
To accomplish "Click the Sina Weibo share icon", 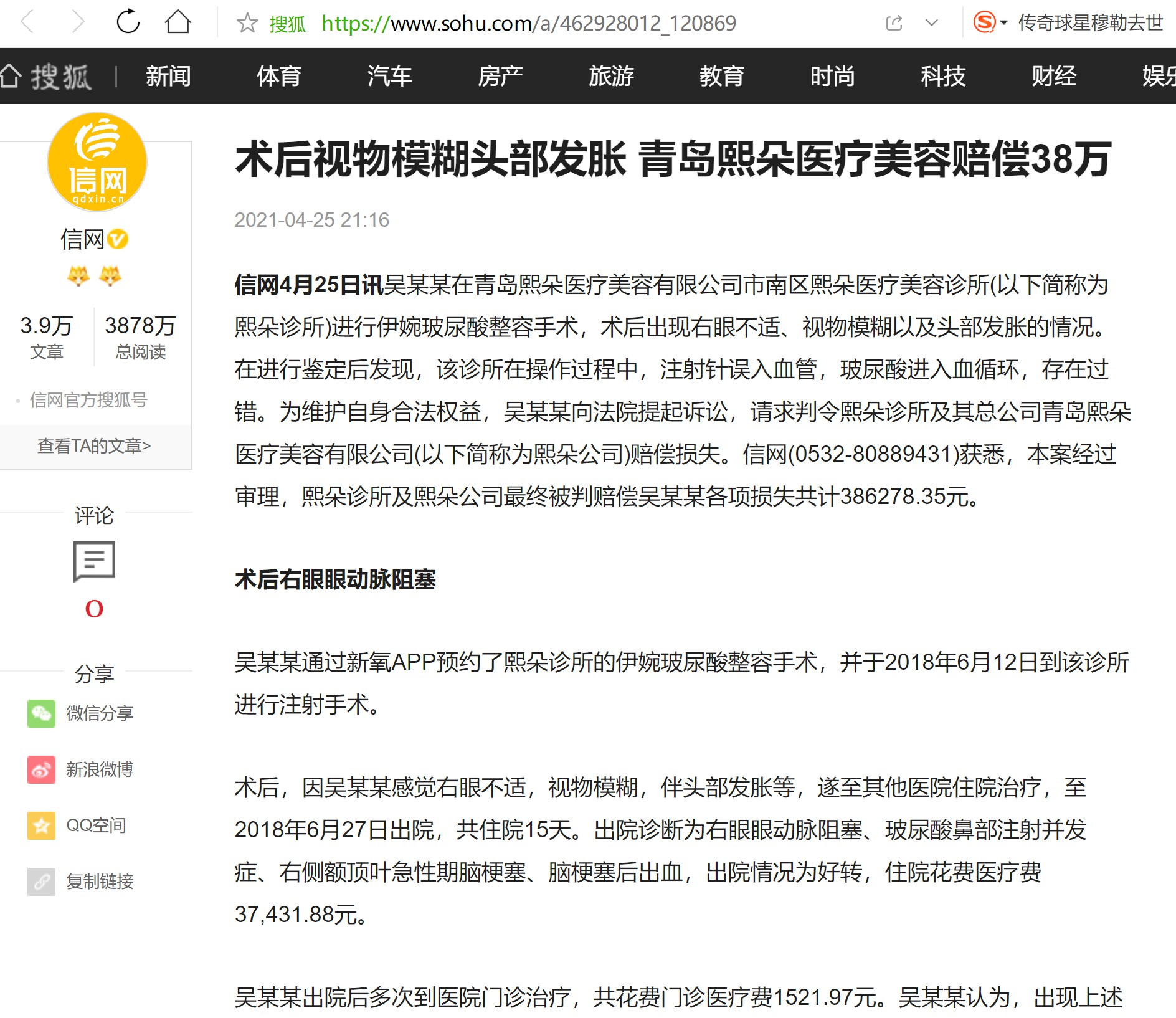I will point(41,769).
